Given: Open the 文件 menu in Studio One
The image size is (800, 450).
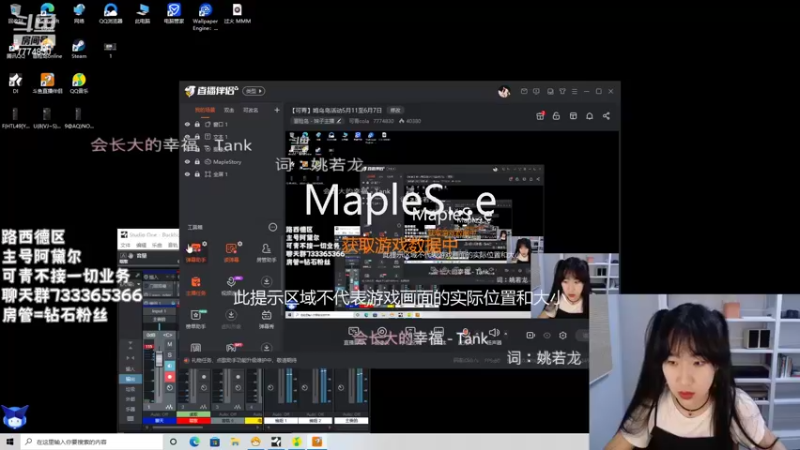Looking at the screenshot, I should point(125,245).
